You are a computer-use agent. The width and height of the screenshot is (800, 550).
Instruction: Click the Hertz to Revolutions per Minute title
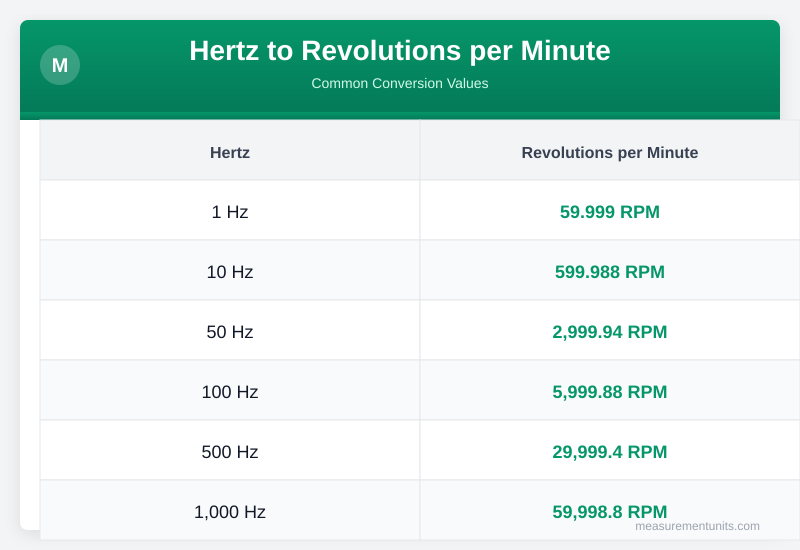pos(400,51)
